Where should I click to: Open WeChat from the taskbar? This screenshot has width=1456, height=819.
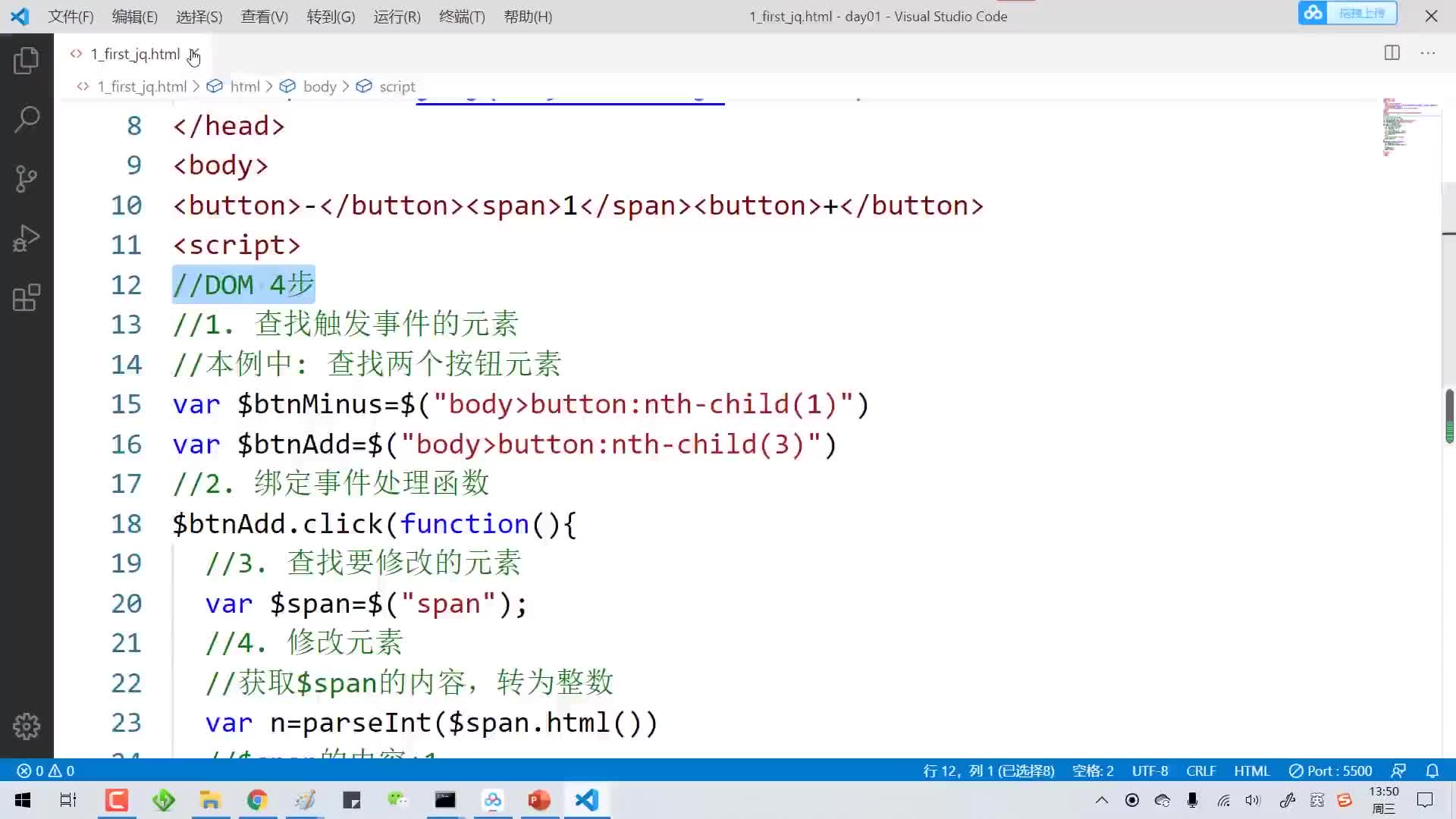click(x=398, y=800)
